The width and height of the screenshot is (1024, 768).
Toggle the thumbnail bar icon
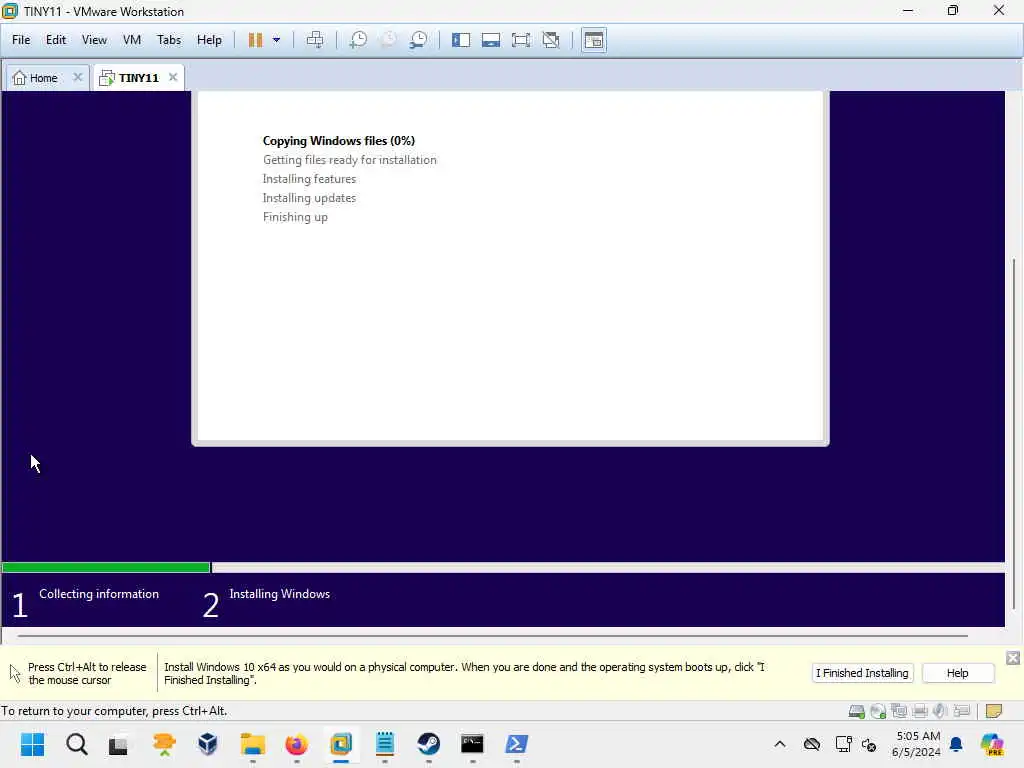coord(491,40)
